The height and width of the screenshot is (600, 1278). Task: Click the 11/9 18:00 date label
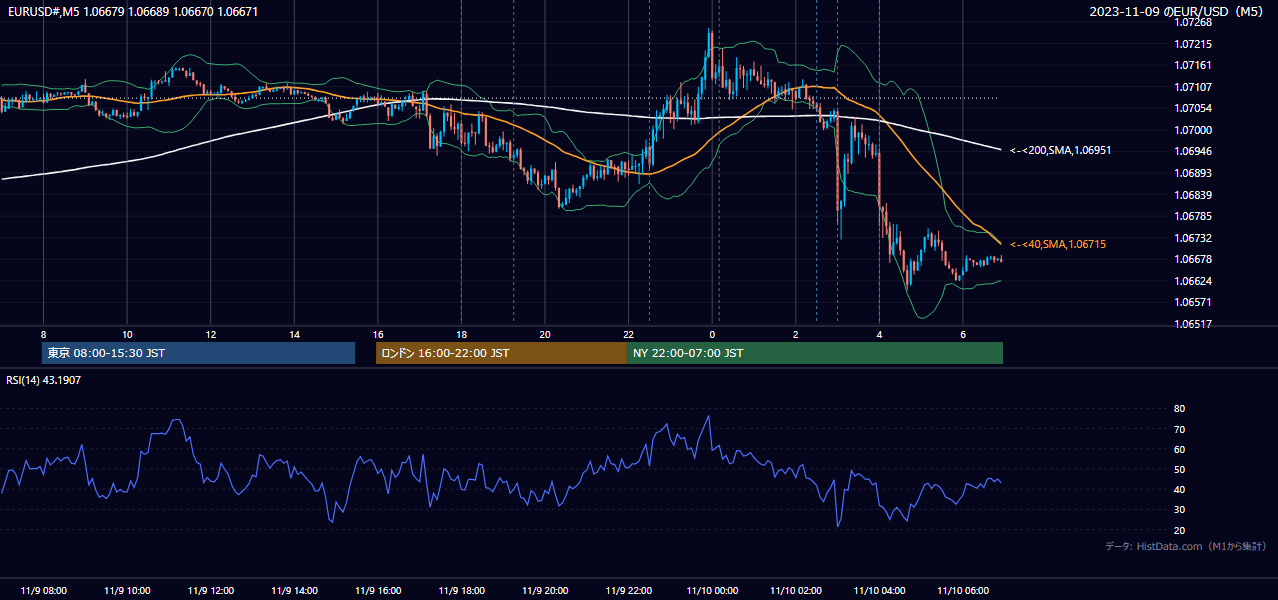pos(461,591)
